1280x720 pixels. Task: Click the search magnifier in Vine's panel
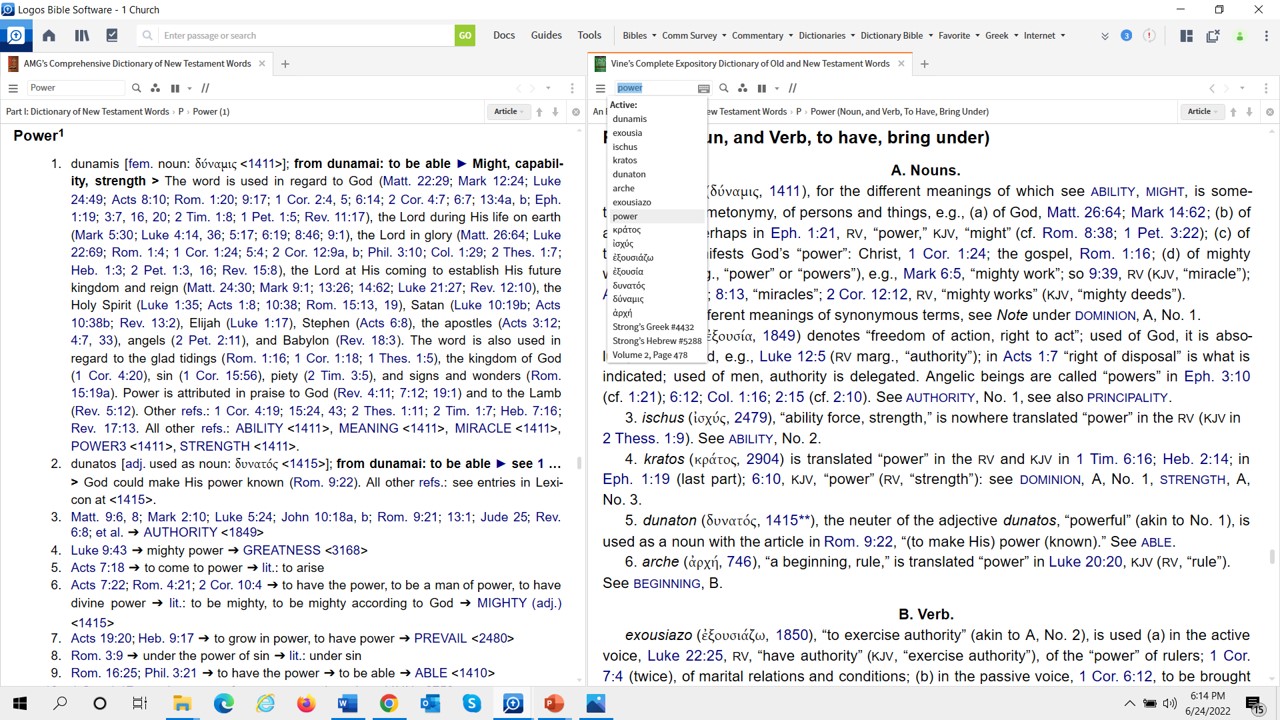click(x=724, y=88)
